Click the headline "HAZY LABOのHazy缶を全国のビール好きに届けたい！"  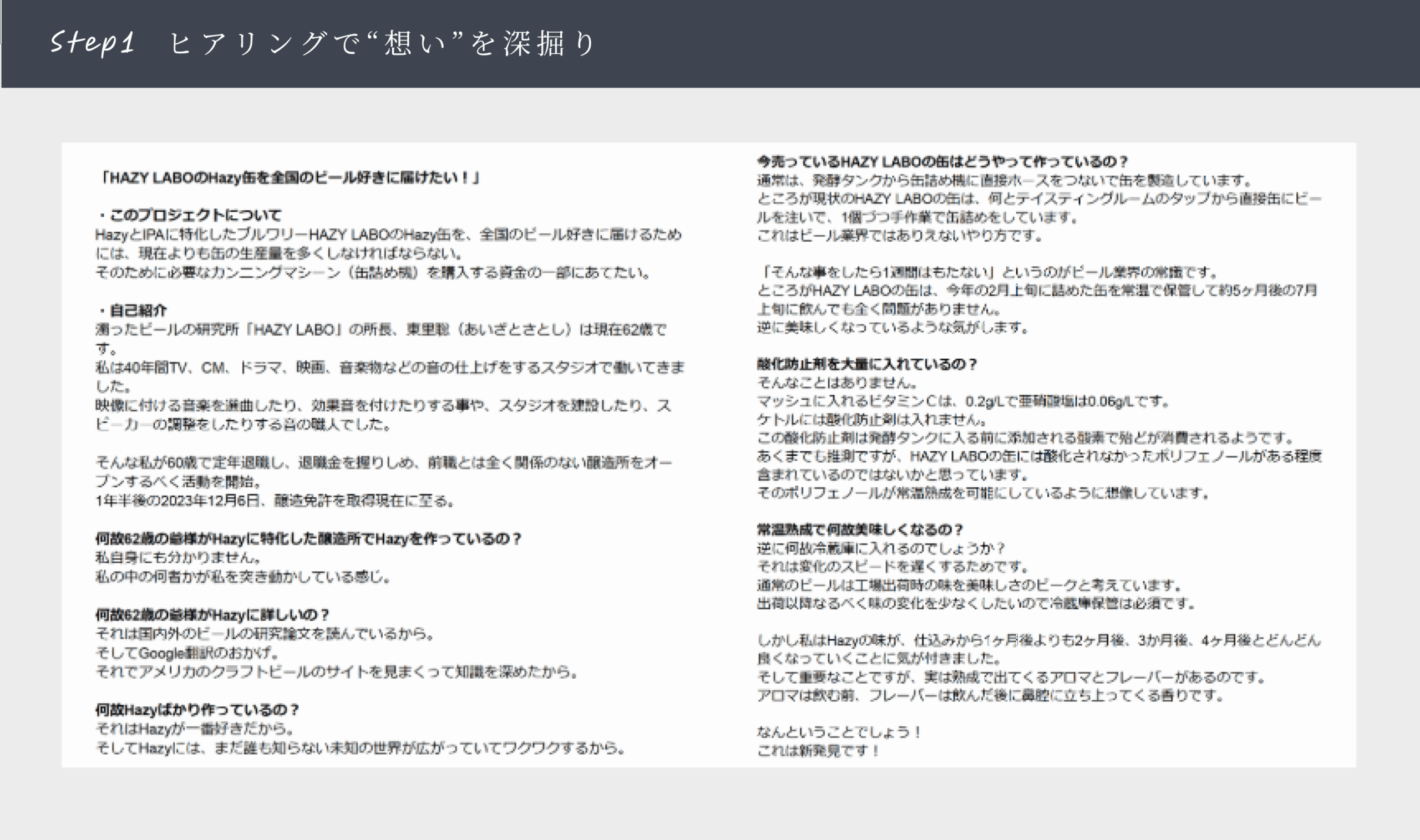click(289, 179)
